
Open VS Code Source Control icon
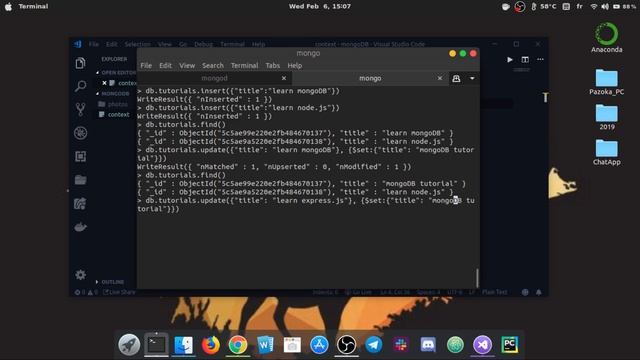coord(80,109)
